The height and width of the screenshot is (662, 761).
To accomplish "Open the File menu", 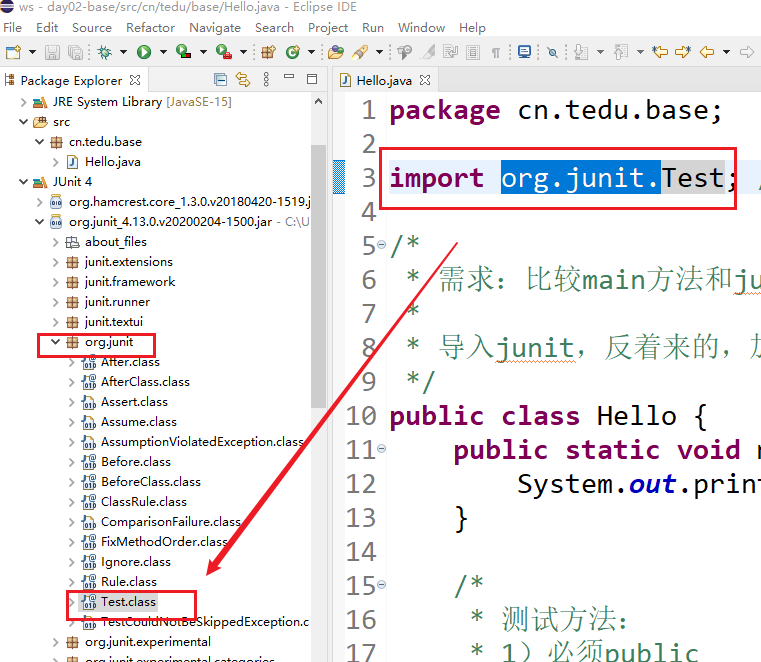I will pyautogui.click(x=12, y=28).
